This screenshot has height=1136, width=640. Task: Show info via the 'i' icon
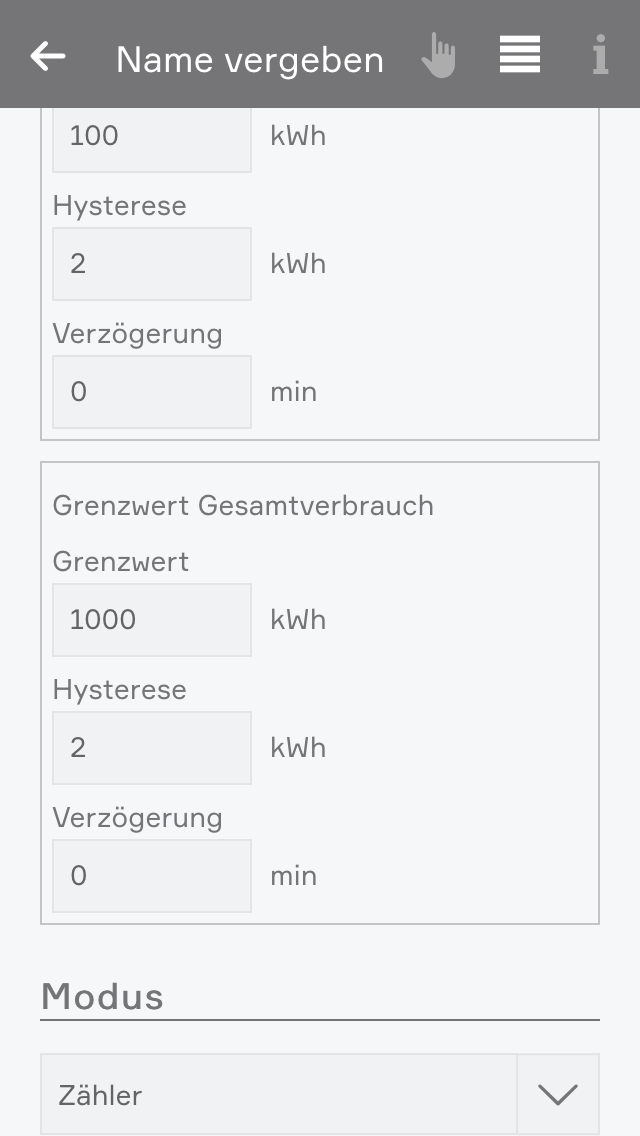[x=600, y=56]
